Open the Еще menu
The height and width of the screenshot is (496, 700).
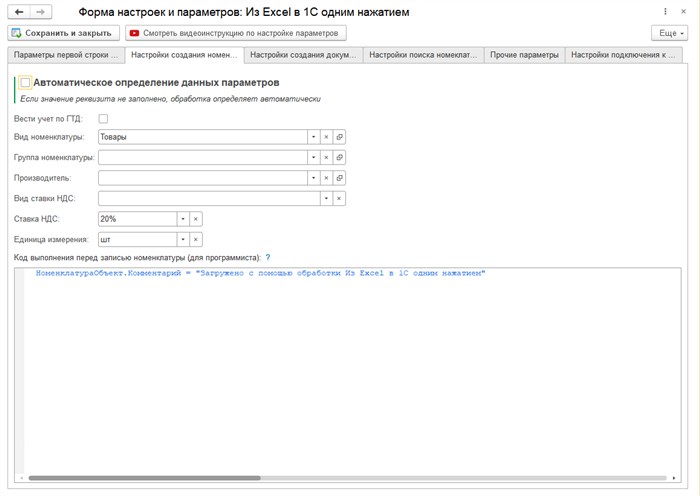tap(669, 33)
